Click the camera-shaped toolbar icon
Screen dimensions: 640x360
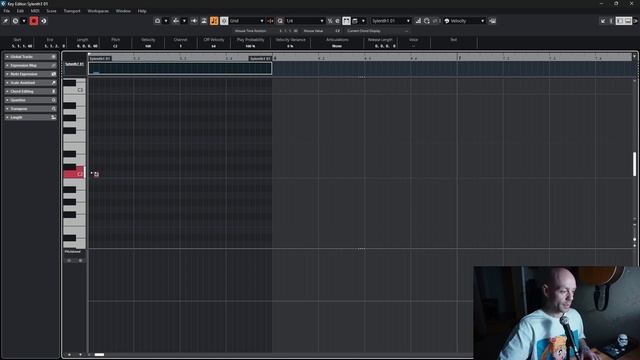[158, 21]
